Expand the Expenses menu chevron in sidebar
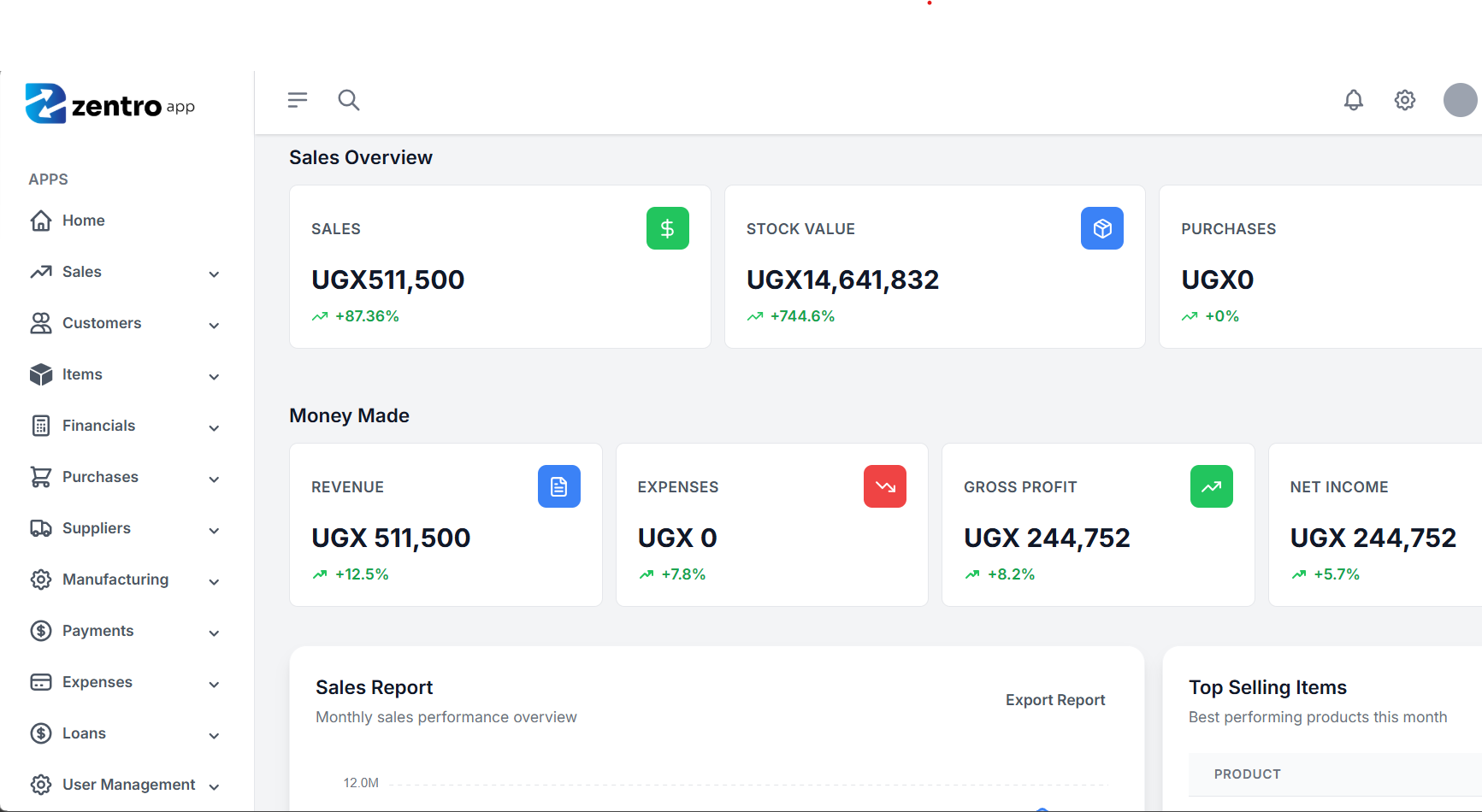Screen dimensions: 1482x812 pyautogui.click(x=214, y=685)
